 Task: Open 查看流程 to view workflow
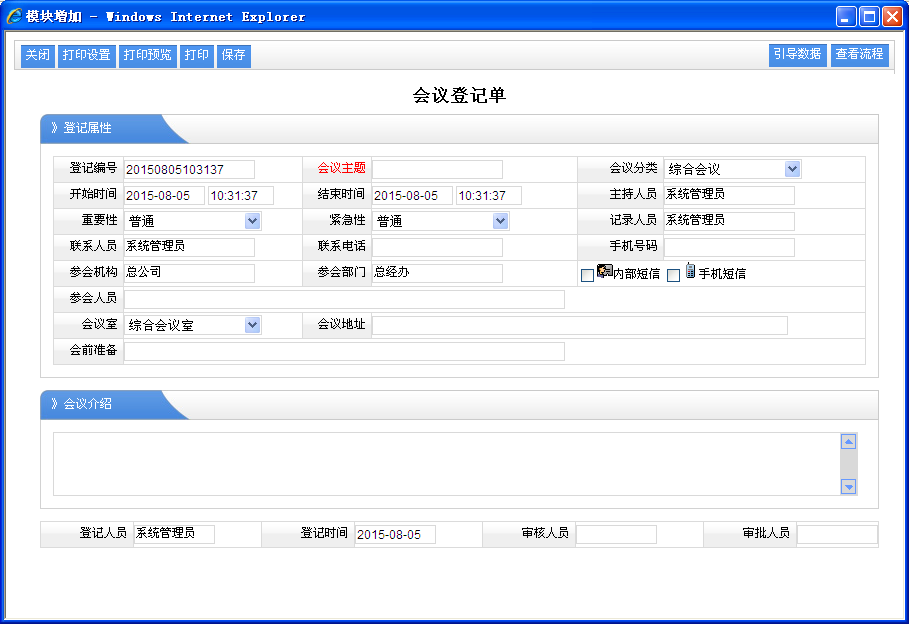pyautogui.click(x=859, y=55)
